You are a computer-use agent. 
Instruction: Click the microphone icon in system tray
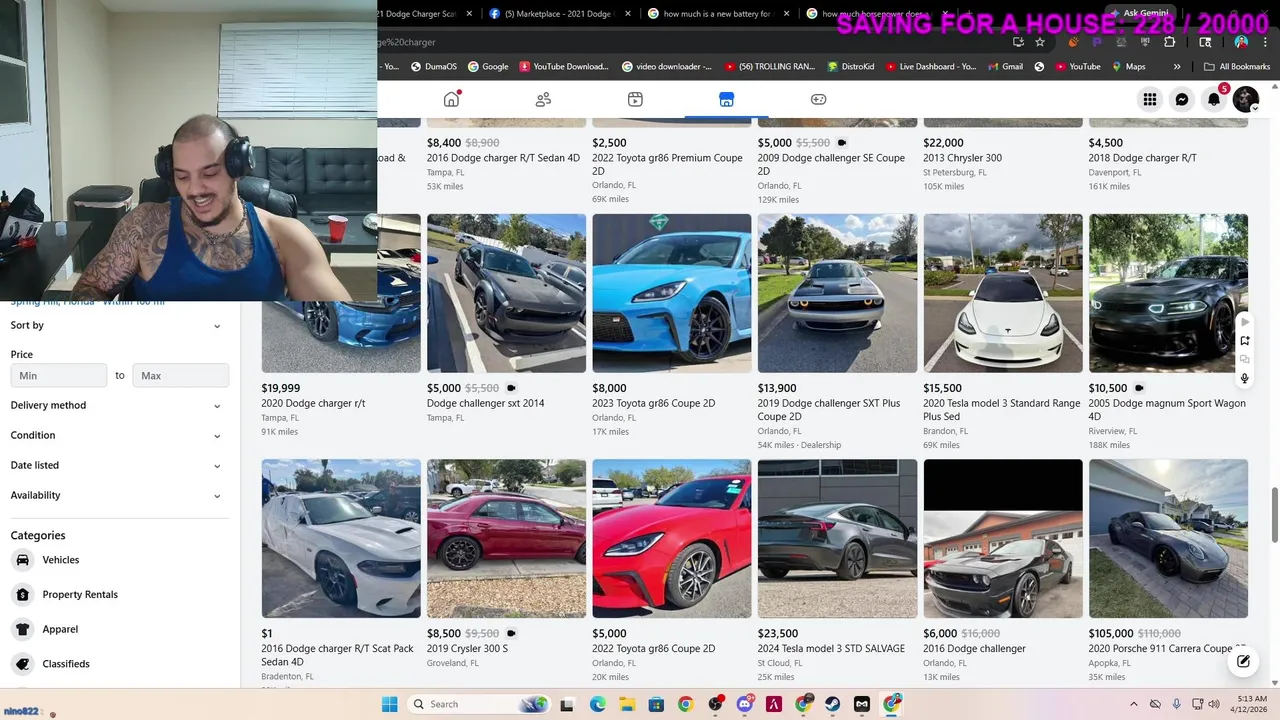click(x=1176, y=704)
